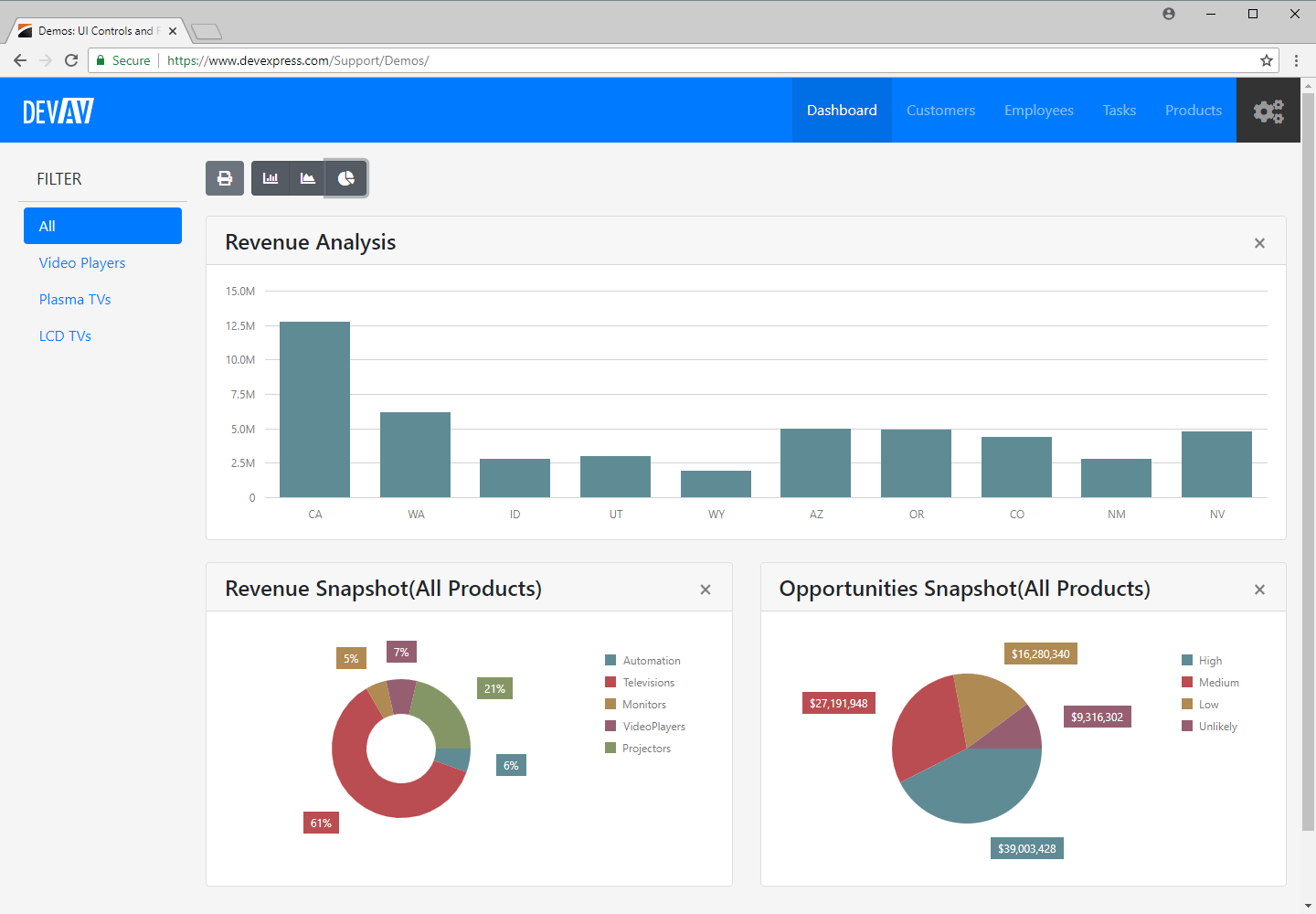Switch charts to bar chart view
The image size is (1316, 914).
[271, 178]
